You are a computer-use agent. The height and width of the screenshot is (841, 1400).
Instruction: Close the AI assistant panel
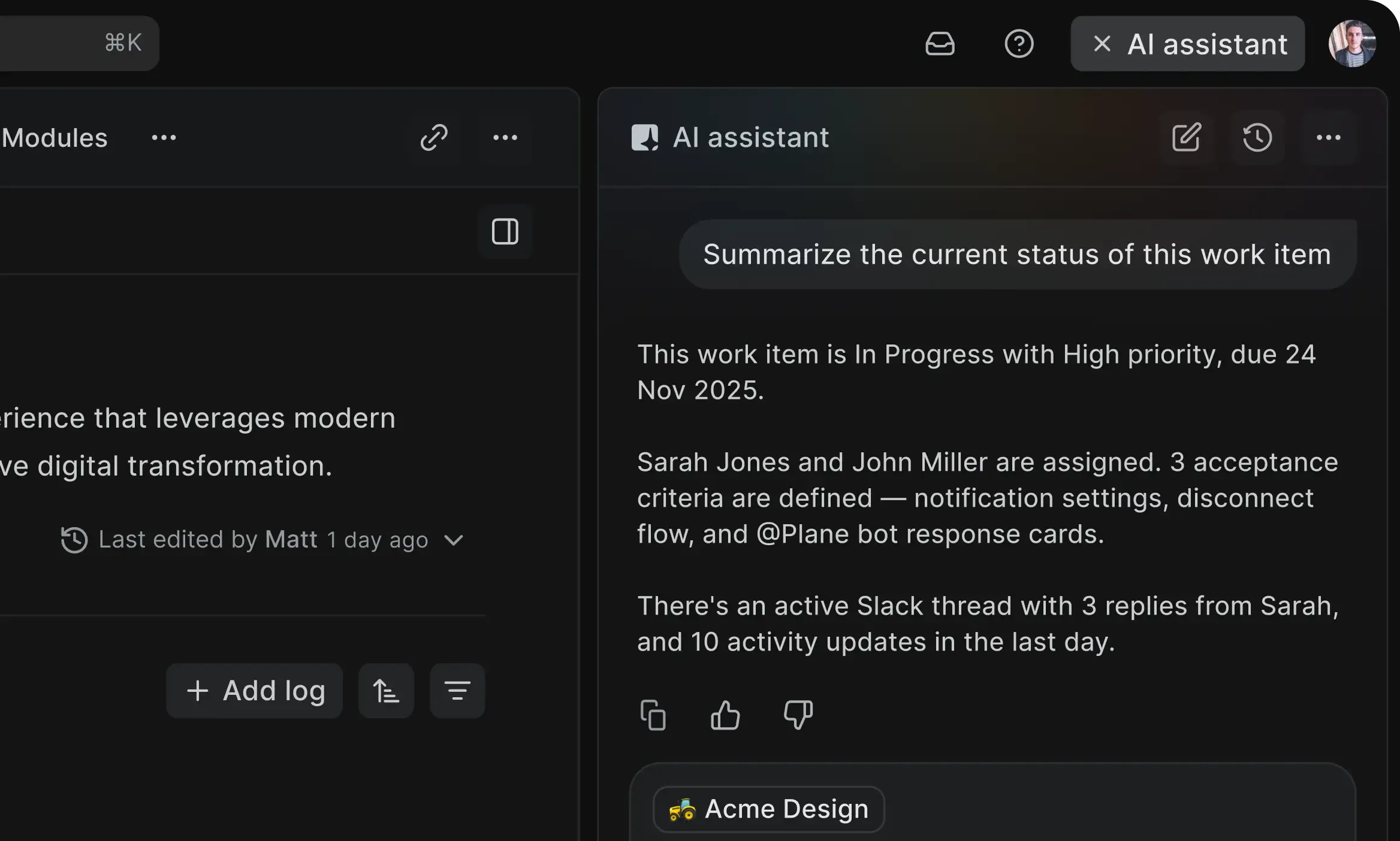coord(1102,43)
